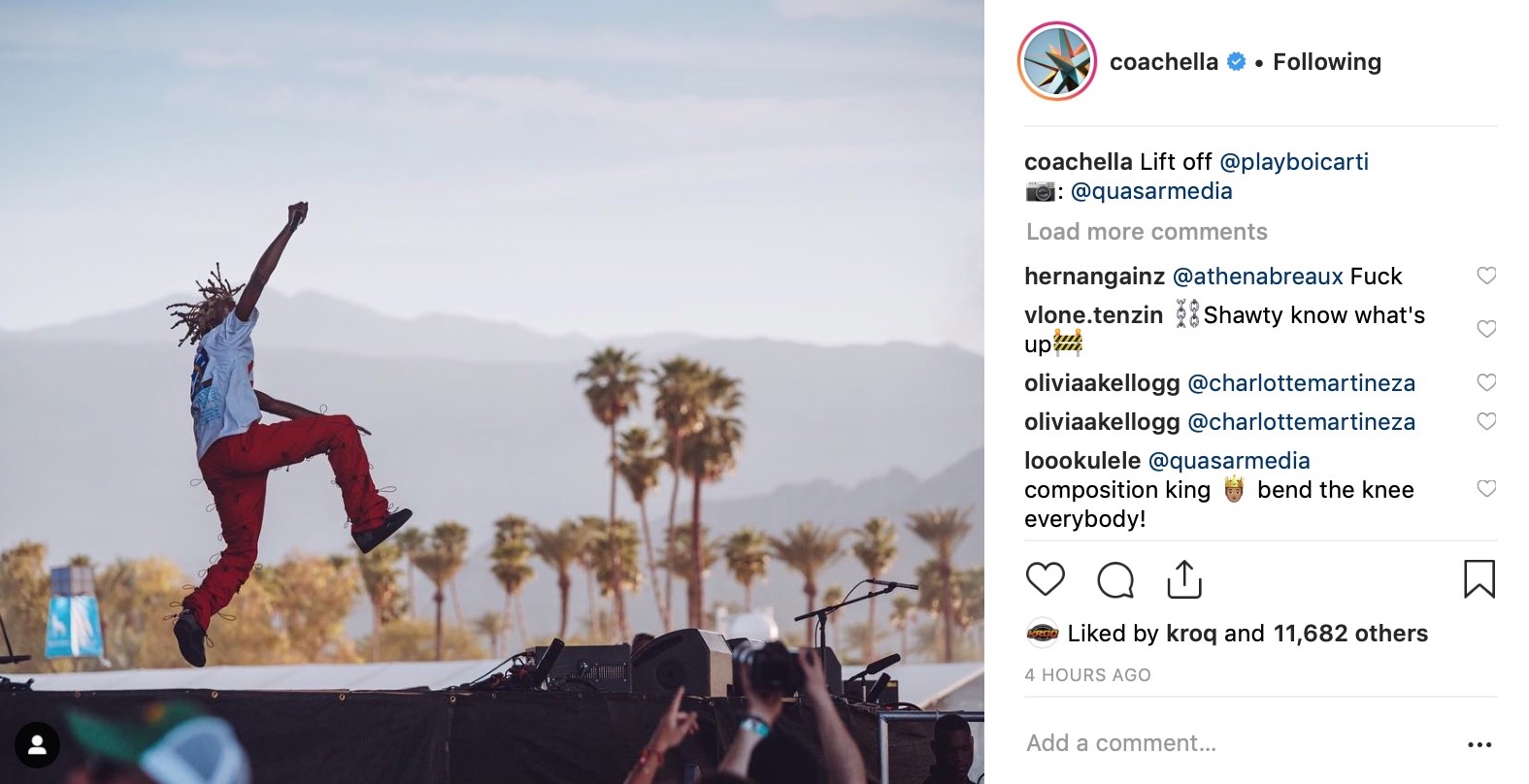
Task: Like hernangainz's comment
Action: 1485,276
